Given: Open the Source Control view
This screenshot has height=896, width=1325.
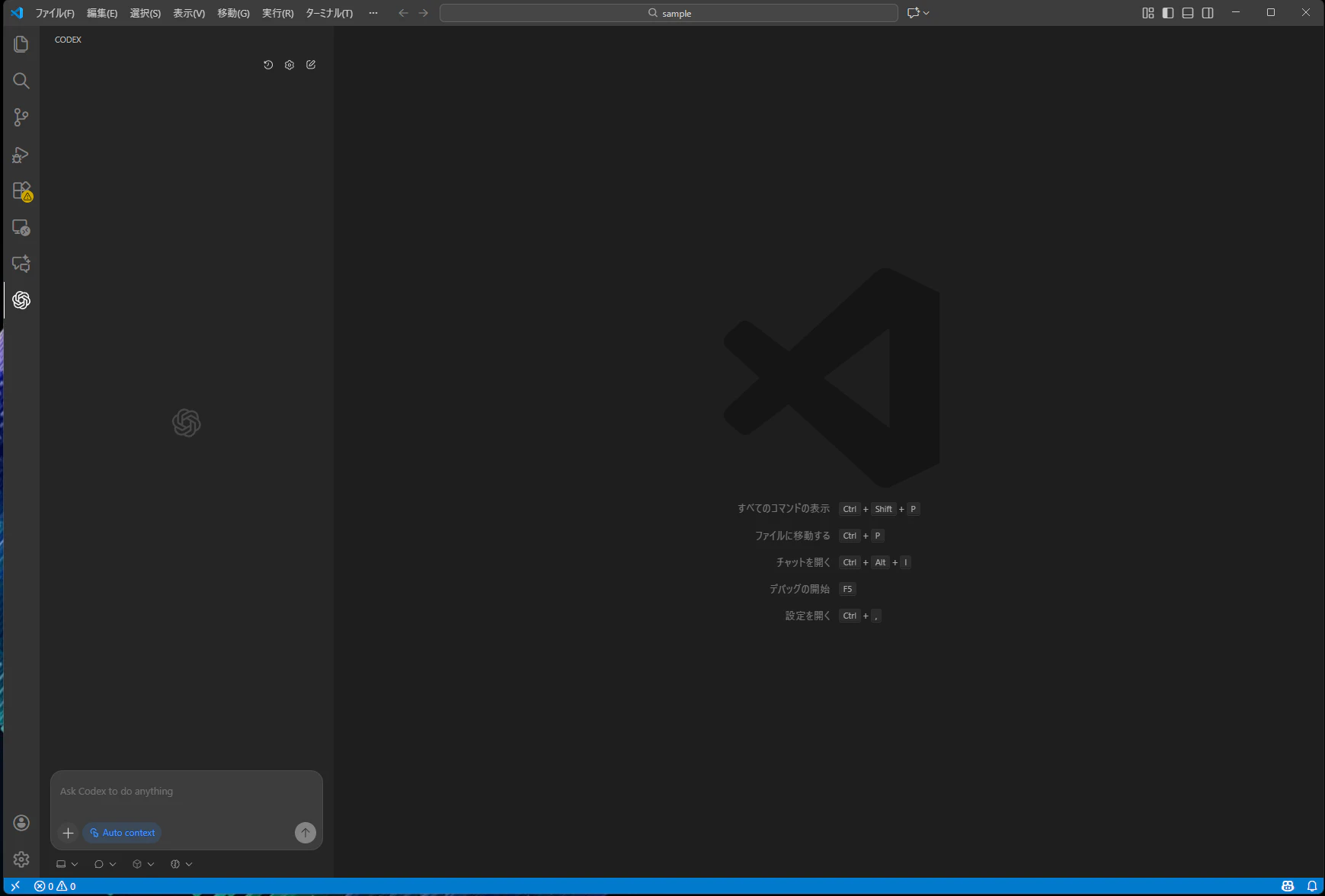Looking at the screenshot, I should pos(21,117).
